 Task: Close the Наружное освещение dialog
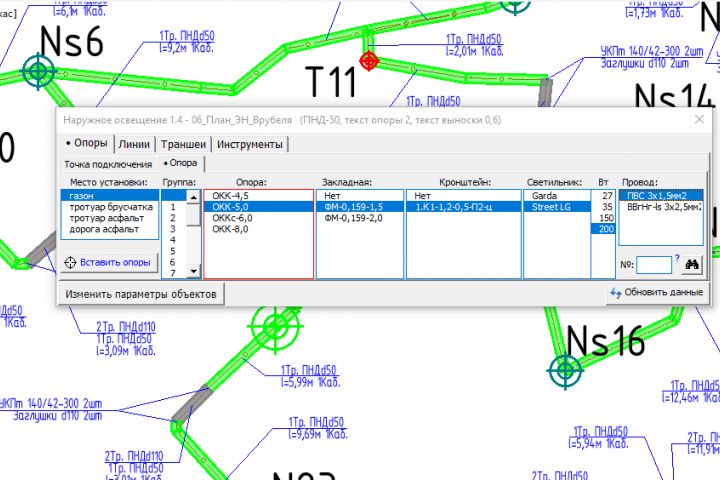[699, 119]
